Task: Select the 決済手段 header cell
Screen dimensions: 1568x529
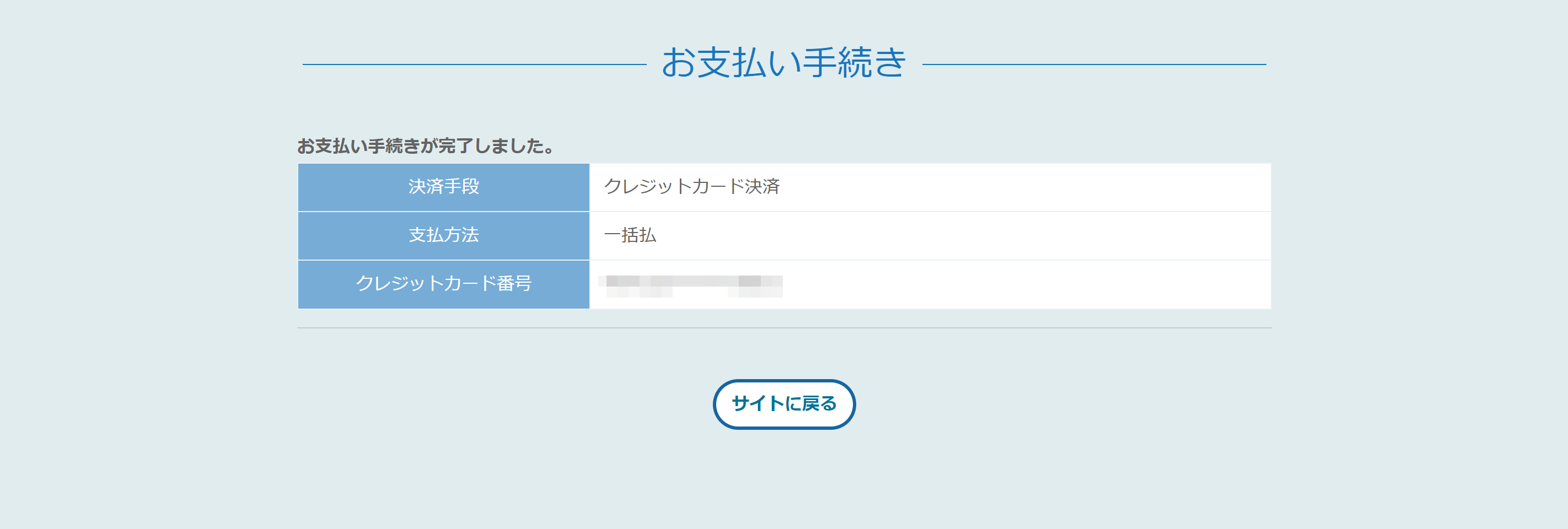Action: click(x=444, y=187)
